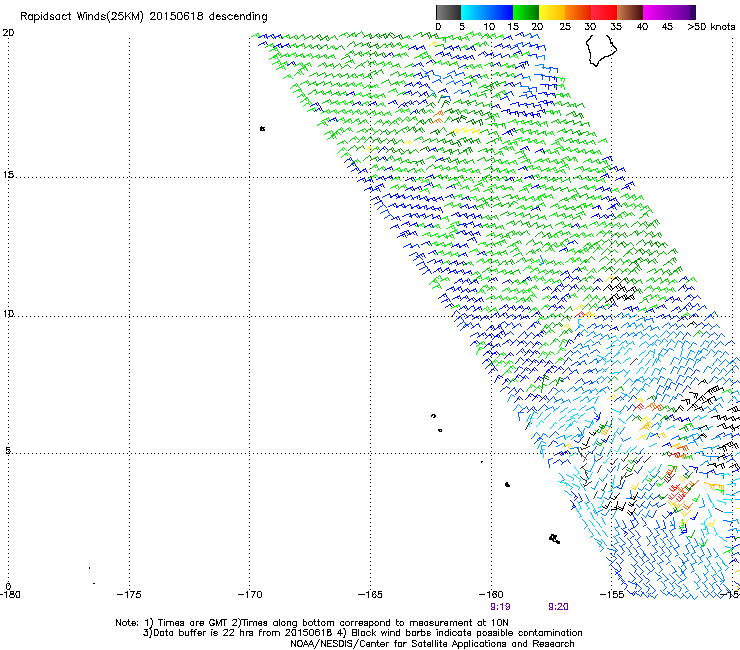Click the longitude label '-160'
740x650 pixels.
(491, 594)
